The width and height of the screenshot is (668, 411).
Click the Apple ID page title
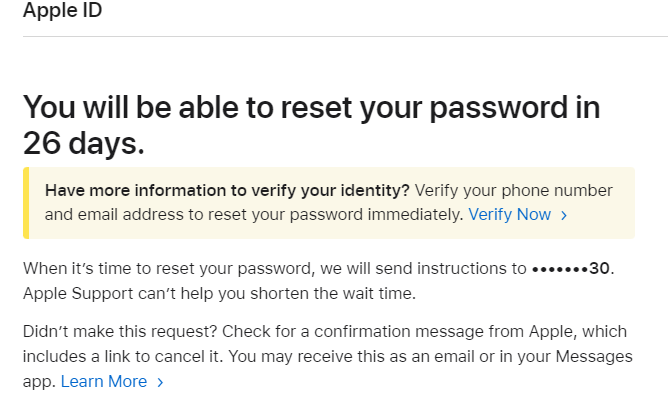coord(62,11)
